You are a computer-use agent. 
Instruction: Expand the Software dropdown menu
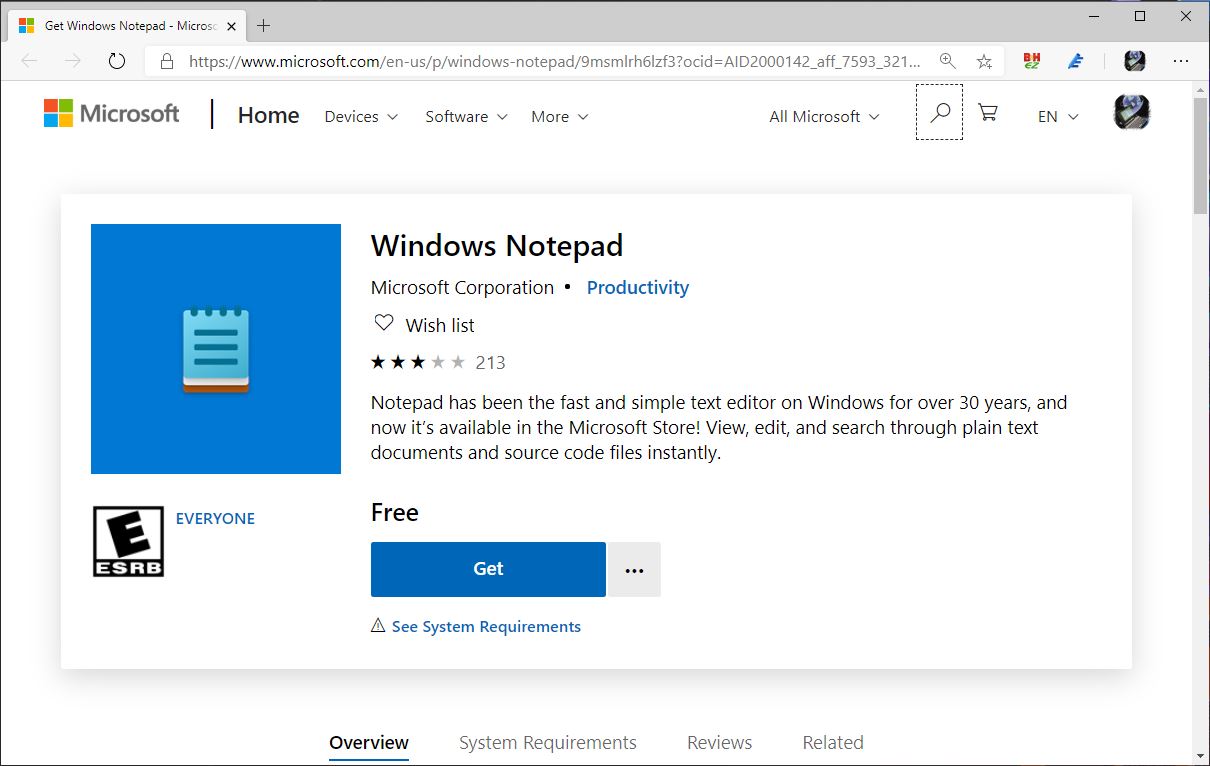[466, 117]
